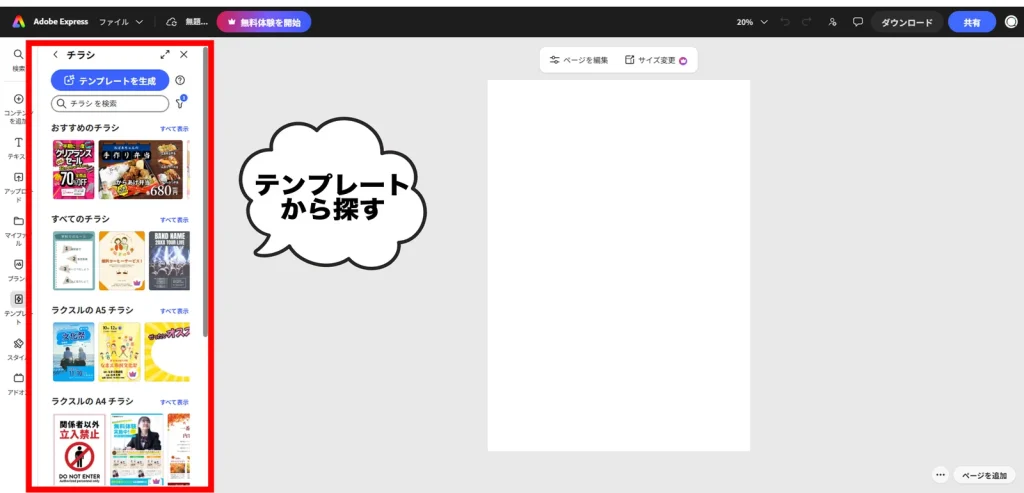1024x493 pixels.
Task: Click the redo arrow in the top bar
Action: pyautogui.click(x=807, y=22)
